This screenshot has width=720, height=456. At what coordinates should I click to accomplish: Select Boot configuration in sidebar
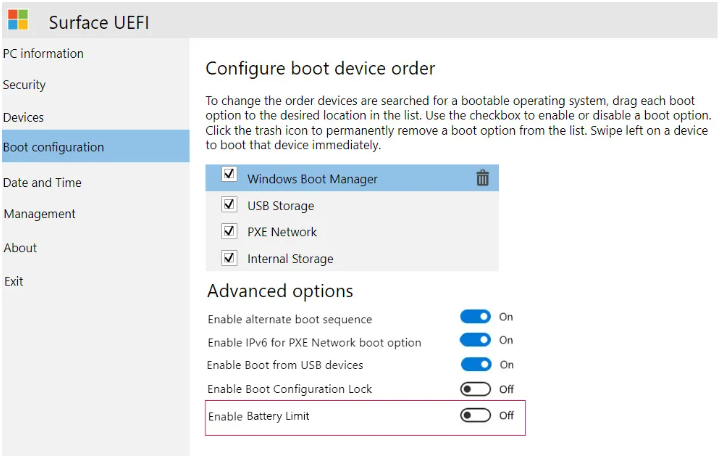[96, 146]
